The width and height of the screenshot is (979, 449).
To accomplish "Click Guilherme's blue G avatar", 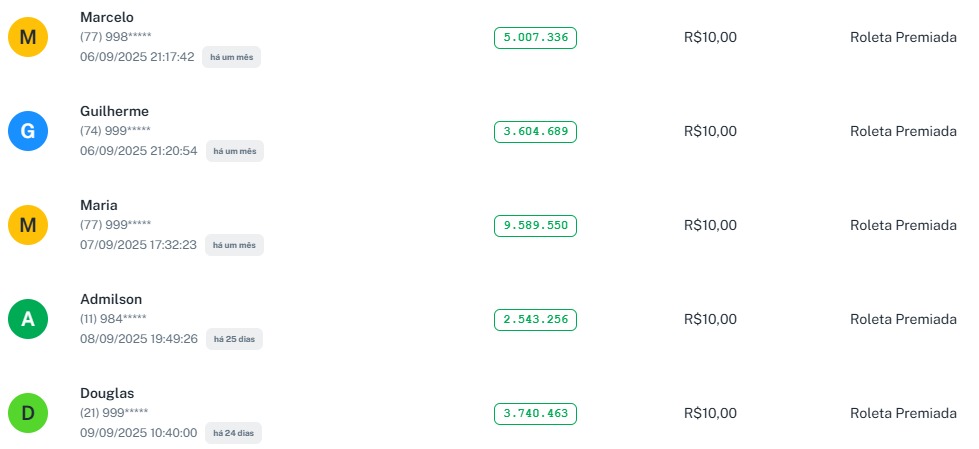I will click(28, 131).
